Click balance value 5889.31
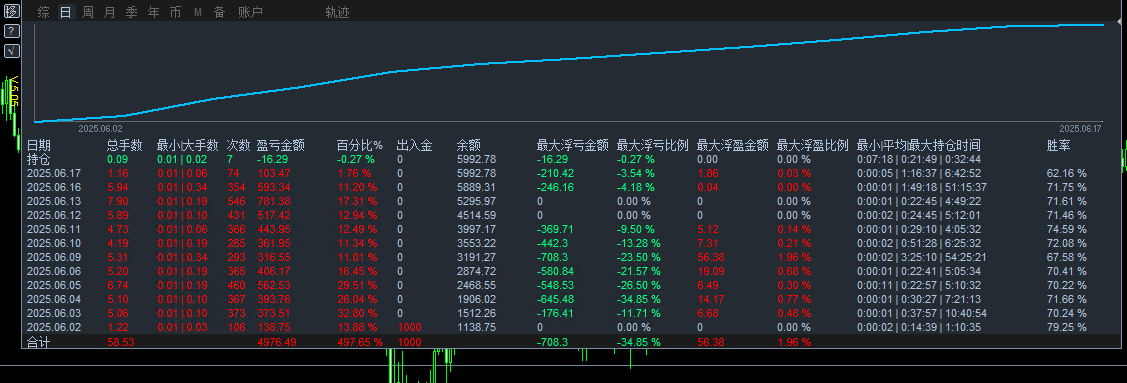 click(x=476, y=187)
